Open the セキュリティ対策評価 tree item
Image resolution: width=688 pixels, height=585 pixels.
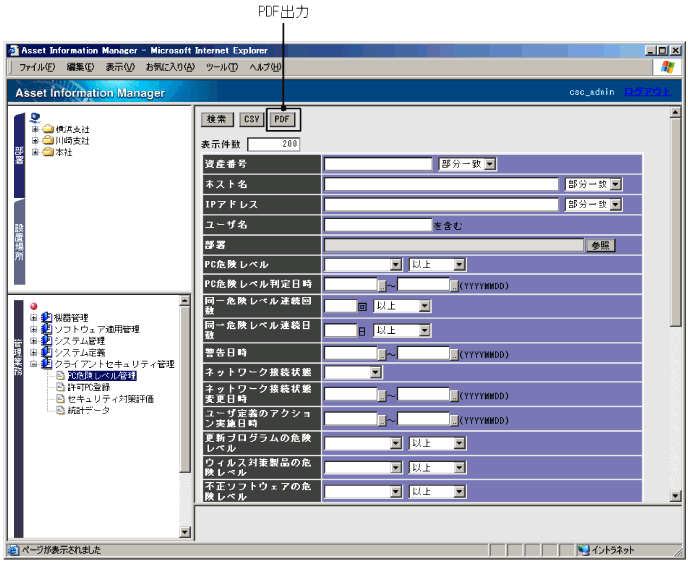click(111, 398)
